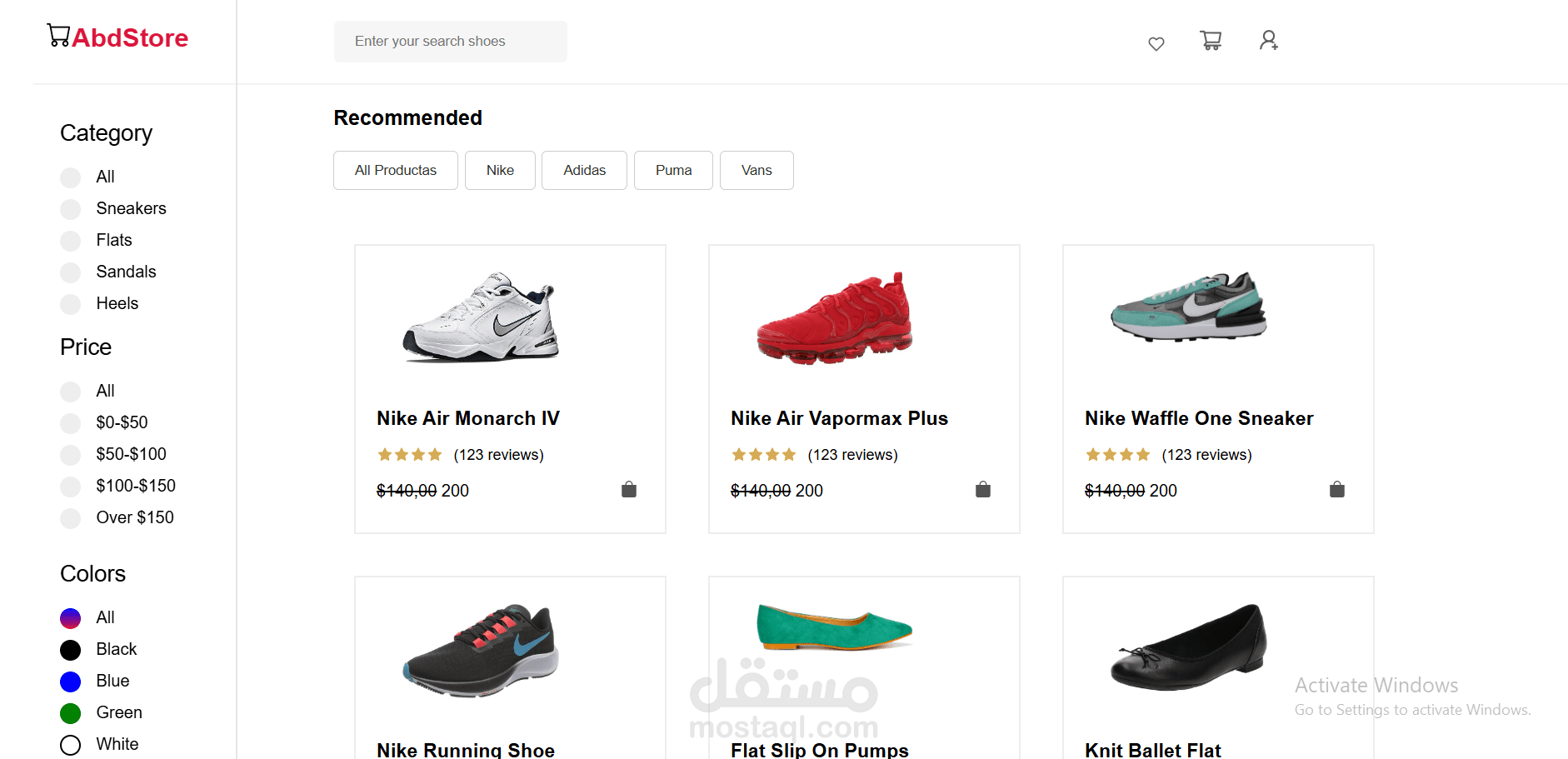Click the Nike Air Monarch IV title
Screen dimensions: 1568x759
pos(468,418)
